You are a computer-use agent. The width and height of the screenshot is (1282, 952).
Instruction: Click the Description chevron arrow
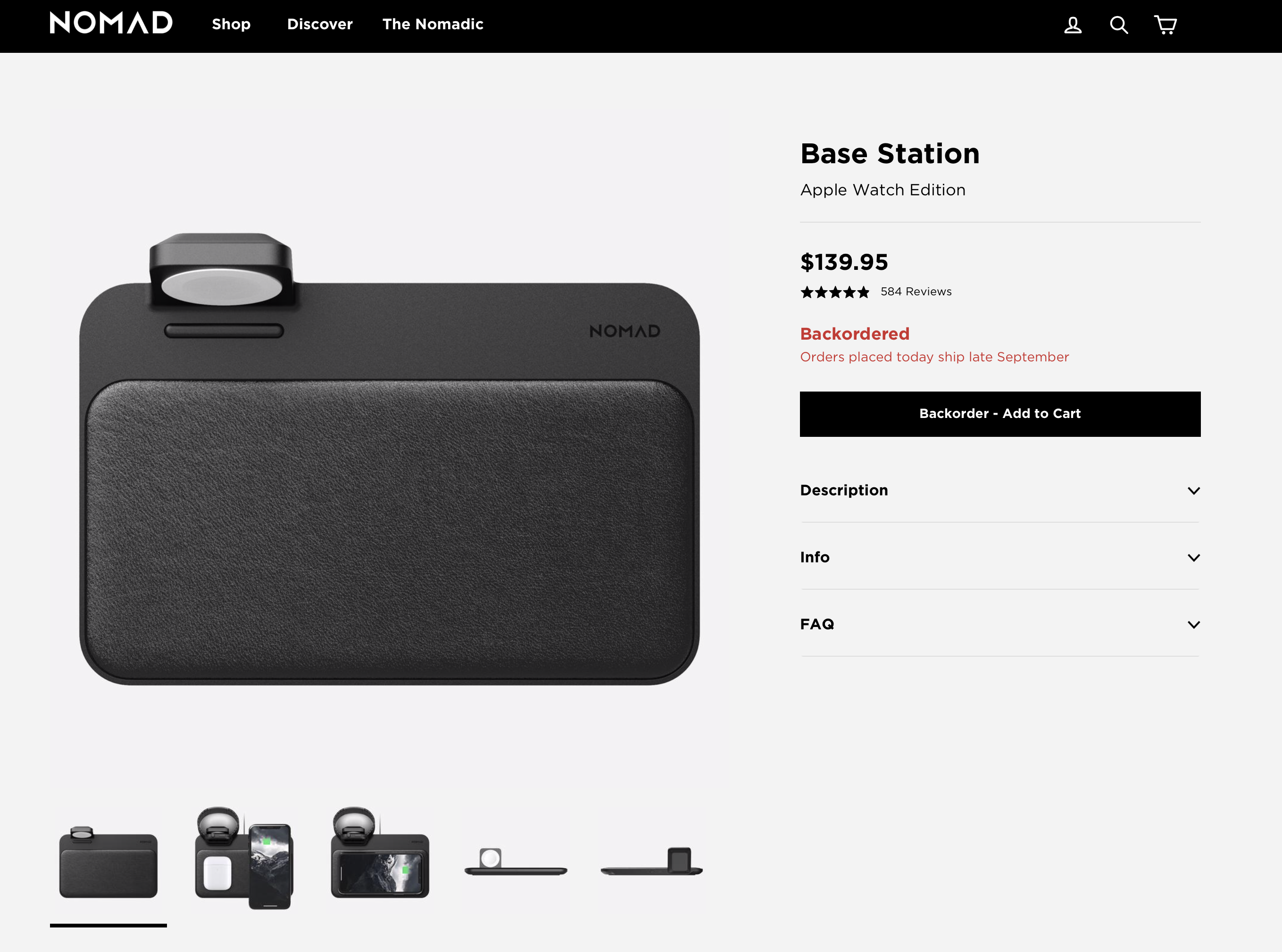click(1193, 491)
